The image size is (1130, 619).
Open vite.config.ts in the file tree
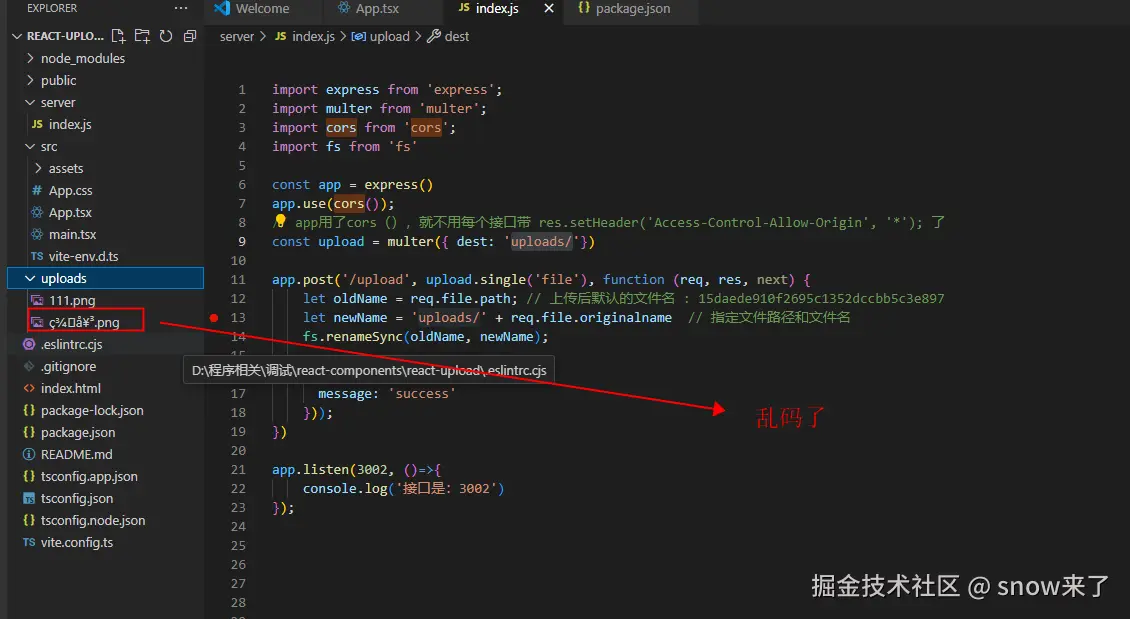[x=76, y=543]
